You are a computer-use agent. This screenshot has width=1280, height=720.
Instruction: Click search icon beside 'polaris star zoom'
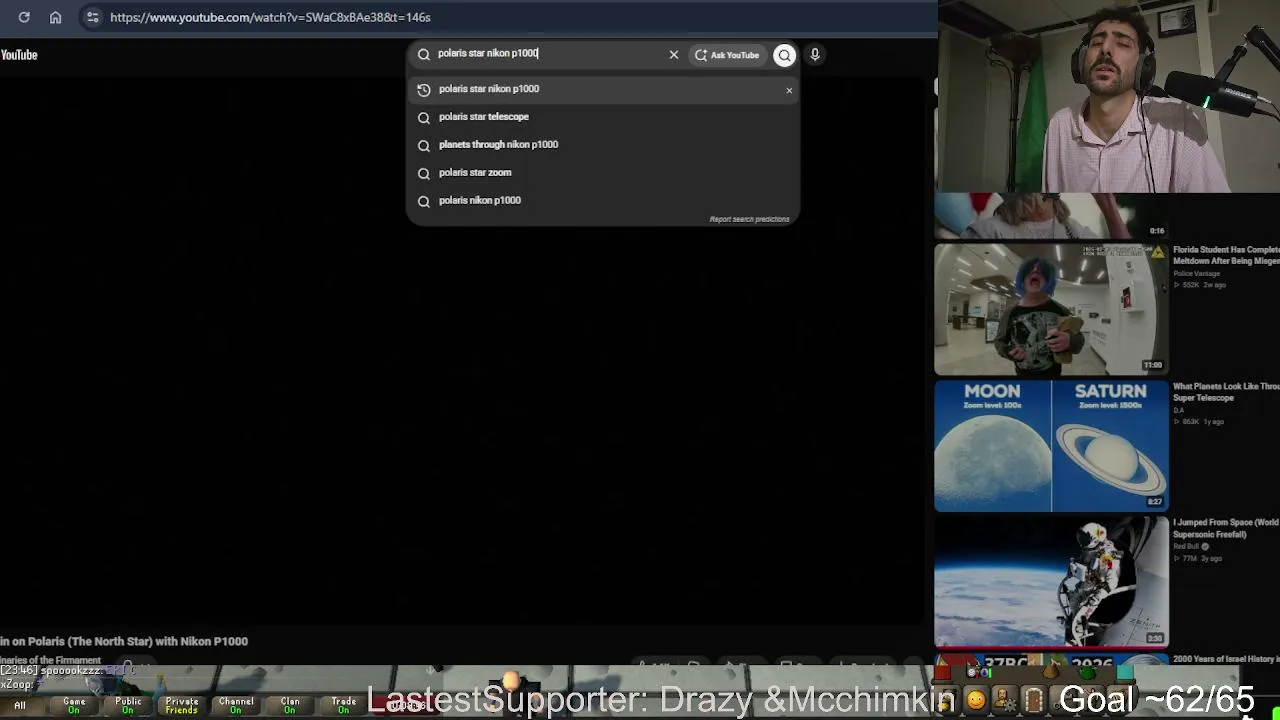(x=424, y=174)
